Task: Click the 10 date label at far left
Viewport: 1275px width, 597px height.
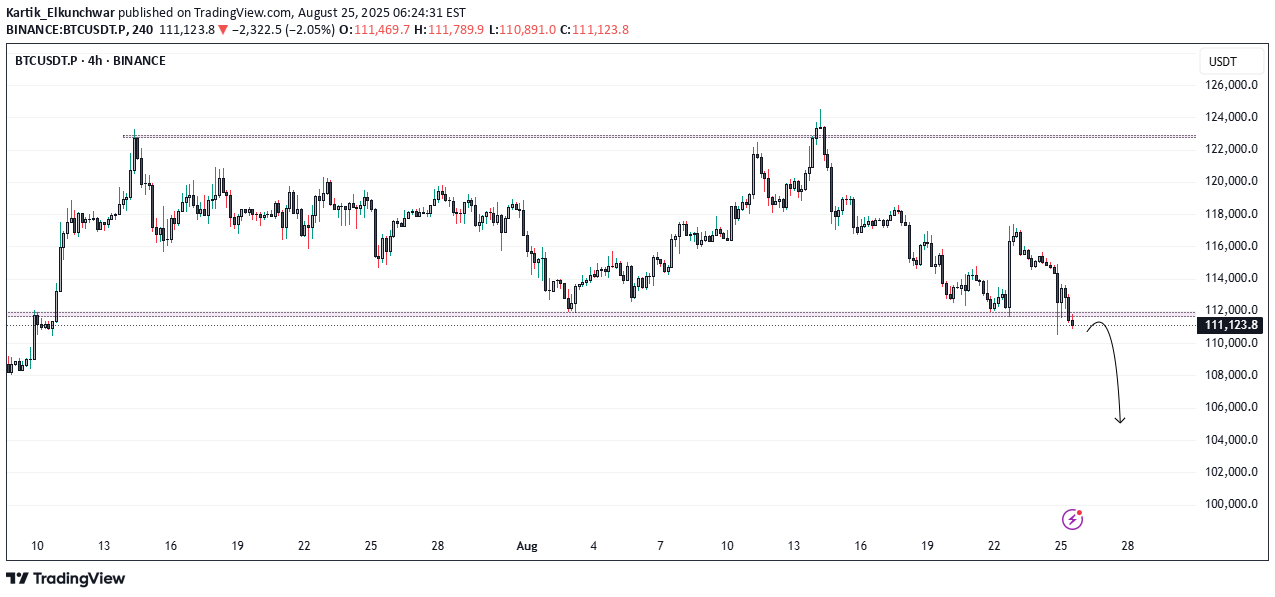Action: (37, 546)
